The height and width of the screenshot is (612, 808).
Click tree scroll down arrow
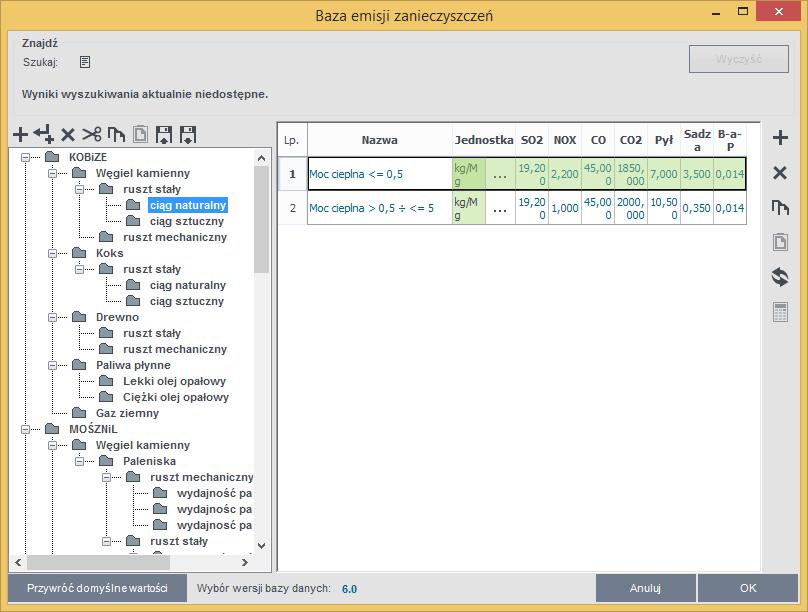pos(261,546)
